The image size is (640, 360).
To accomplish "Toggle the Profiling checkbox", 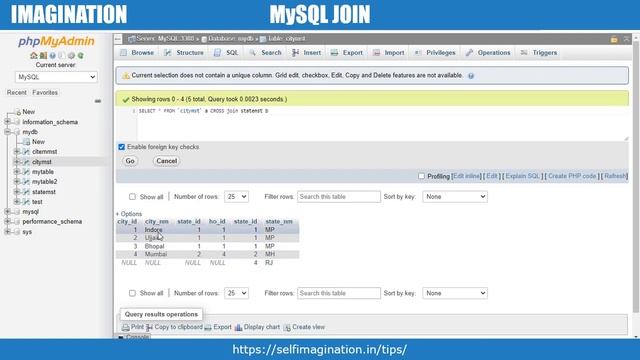I will pos(421,176).
